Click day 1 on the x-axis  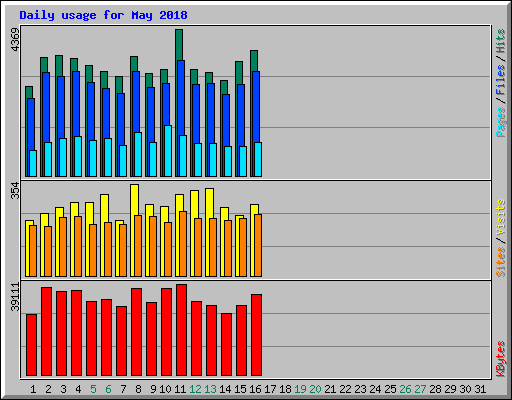pyautogui.click(x=33, y=389)
